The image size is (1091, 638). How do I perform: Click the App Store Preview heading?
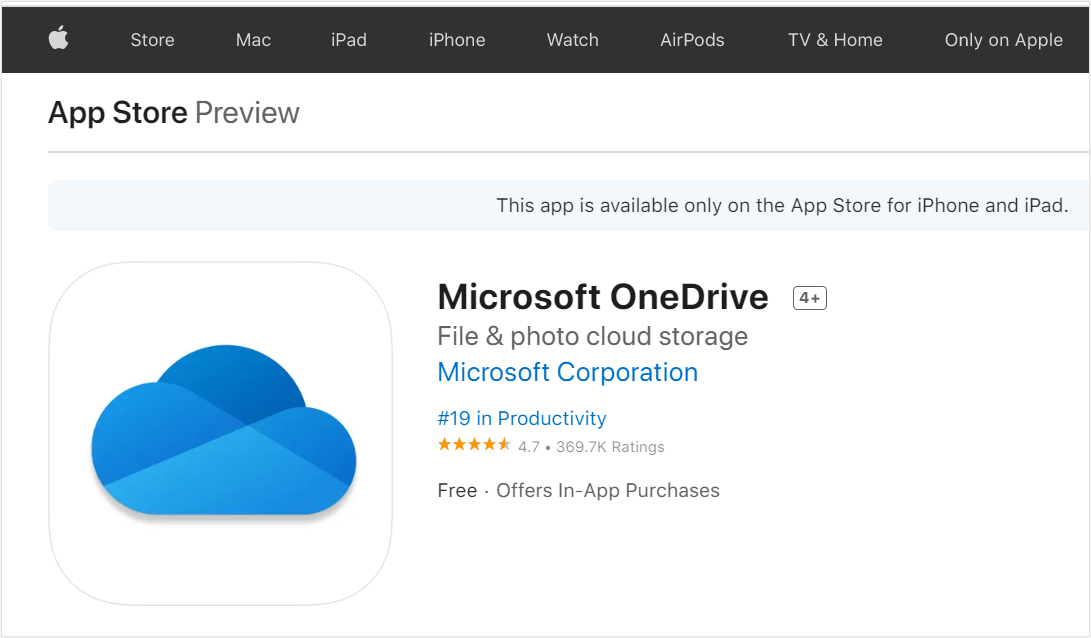pos(174,113)
